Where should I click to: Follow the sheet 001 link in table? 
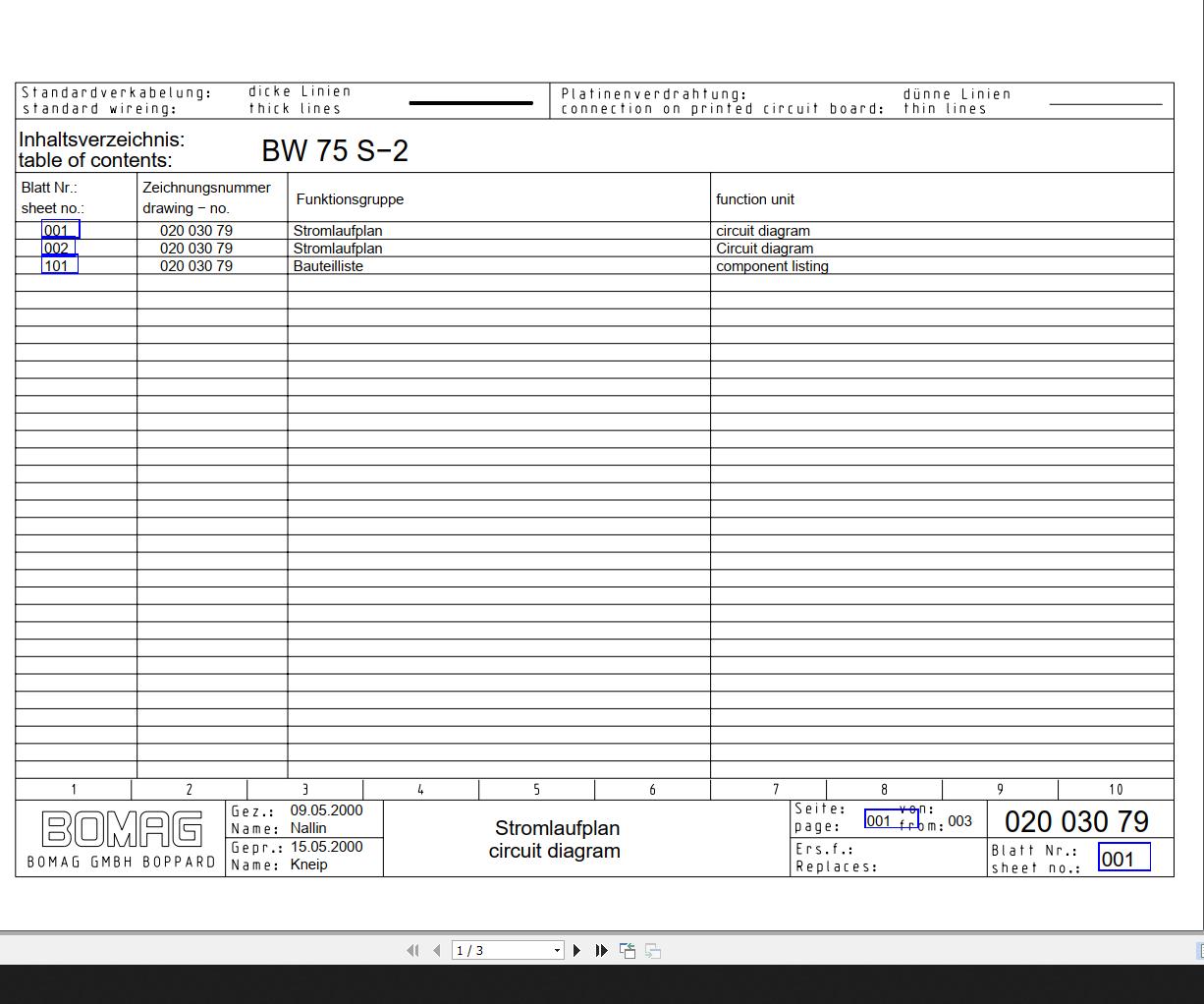point(60,231)
